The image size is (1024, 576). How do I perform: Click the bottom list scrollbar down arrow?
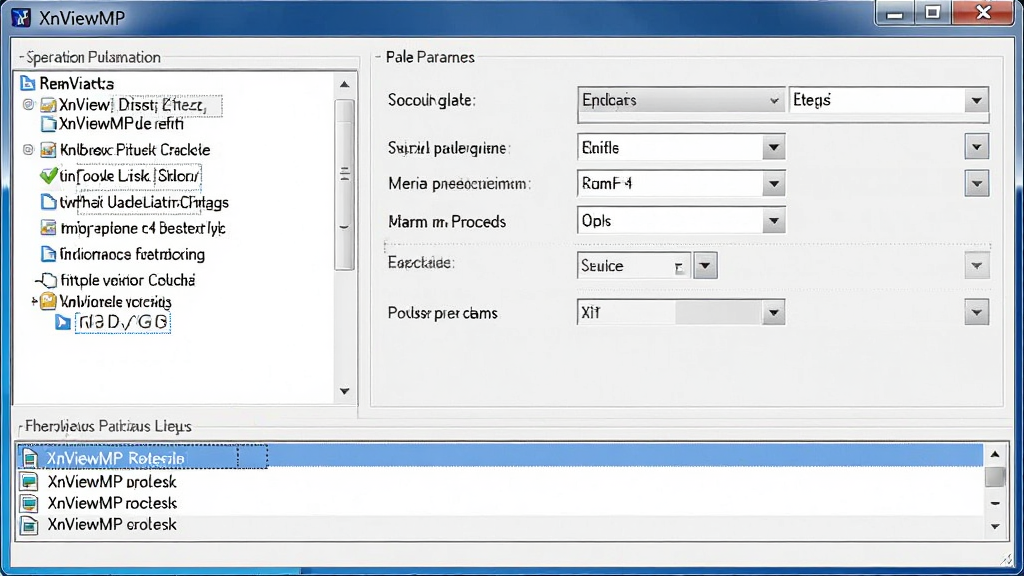click(x=995, y=526)
